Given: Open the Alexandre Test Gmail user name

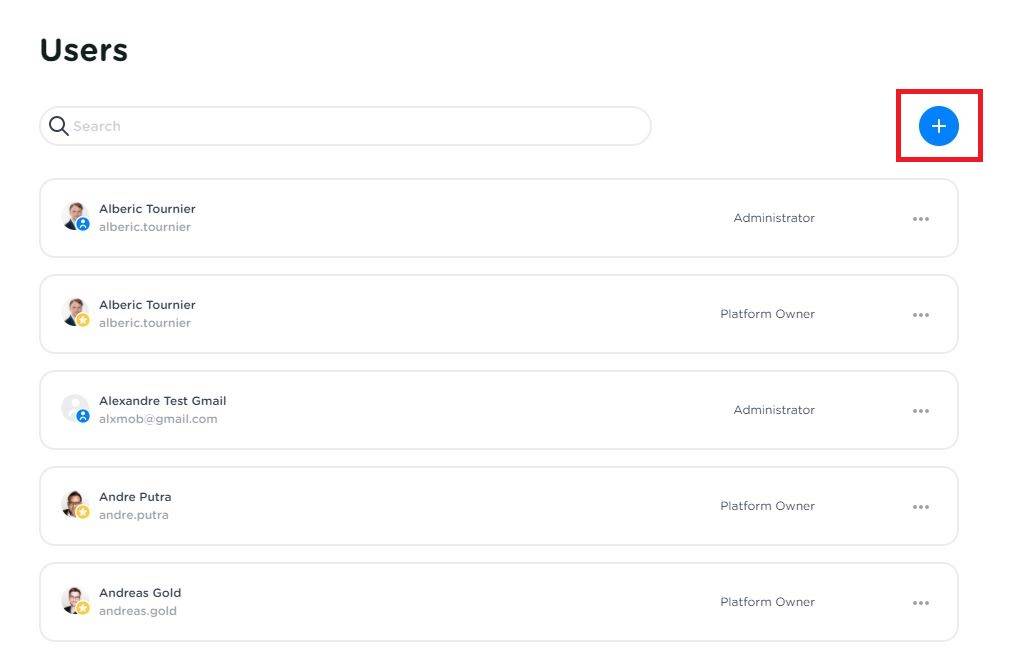Looking at the screenshot, I should 162,401.
